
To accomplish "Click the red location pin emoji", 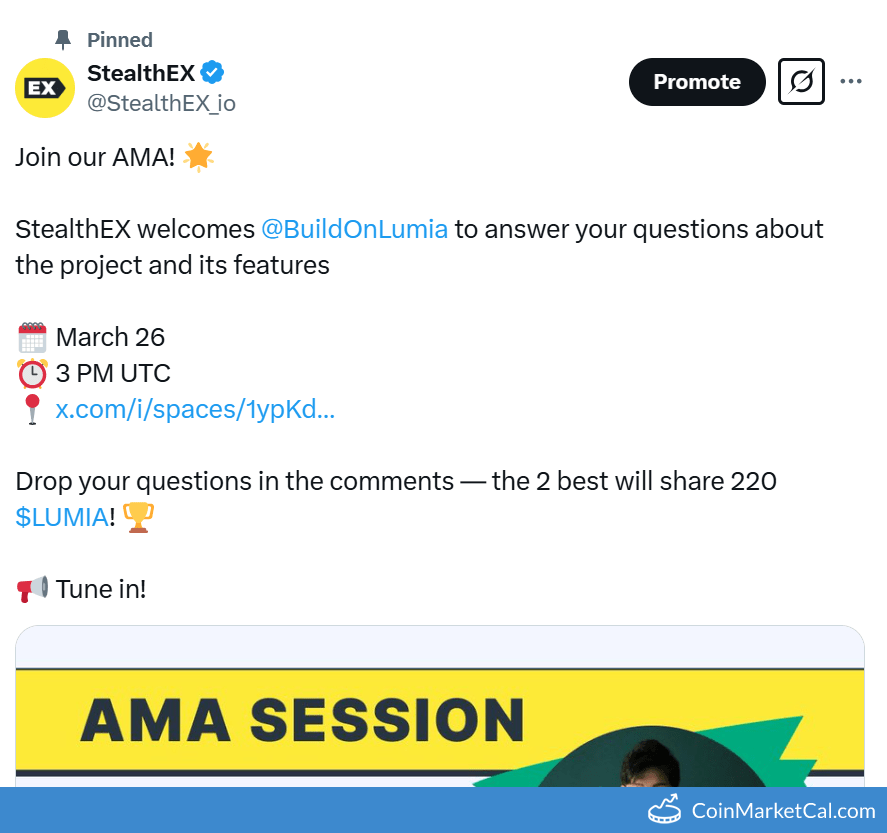I will click(x=32, y=410).
